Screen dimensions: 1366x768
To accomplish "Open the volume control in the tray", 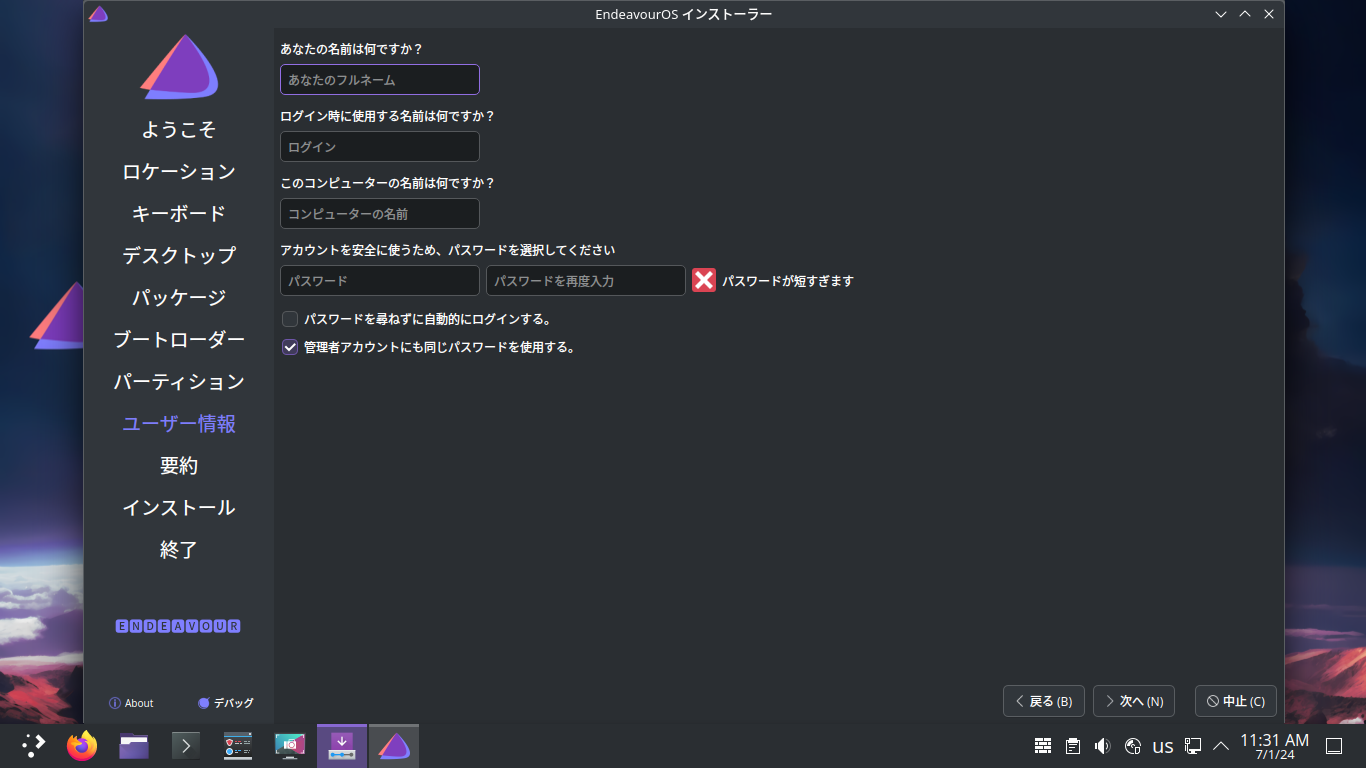I will click(1102, 746).
